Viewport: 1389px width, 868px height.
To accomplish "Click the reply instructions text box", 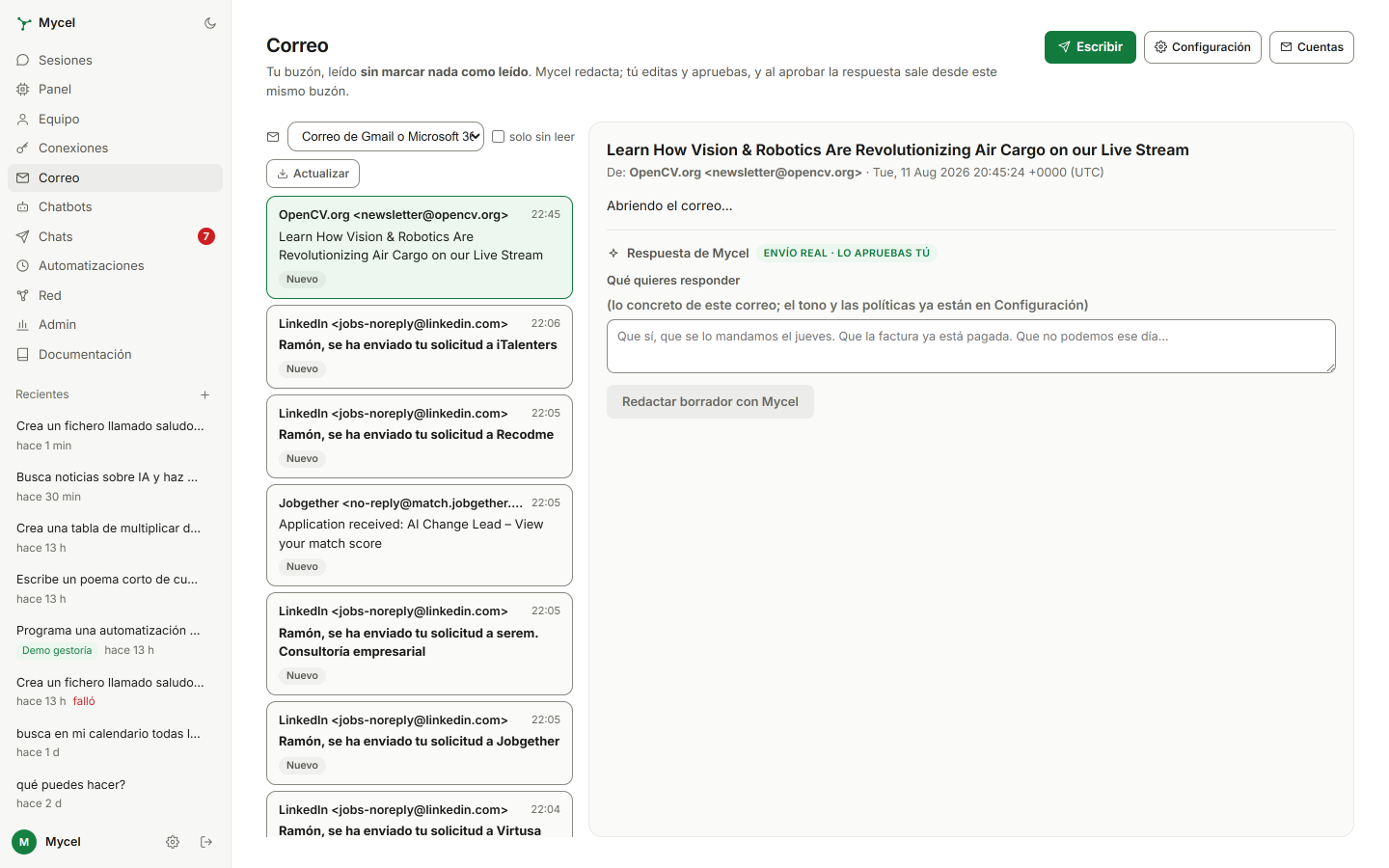I will pyautogui.click(x=971, y=346).
